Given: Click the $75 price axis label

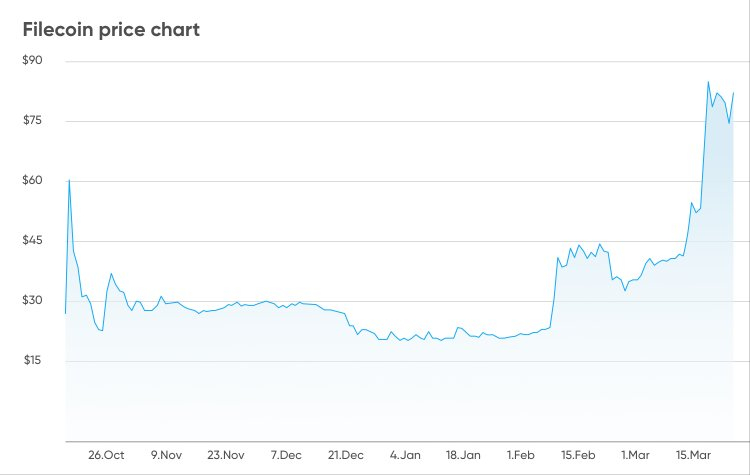Looking at the screenshot, I should pos(34,121).
